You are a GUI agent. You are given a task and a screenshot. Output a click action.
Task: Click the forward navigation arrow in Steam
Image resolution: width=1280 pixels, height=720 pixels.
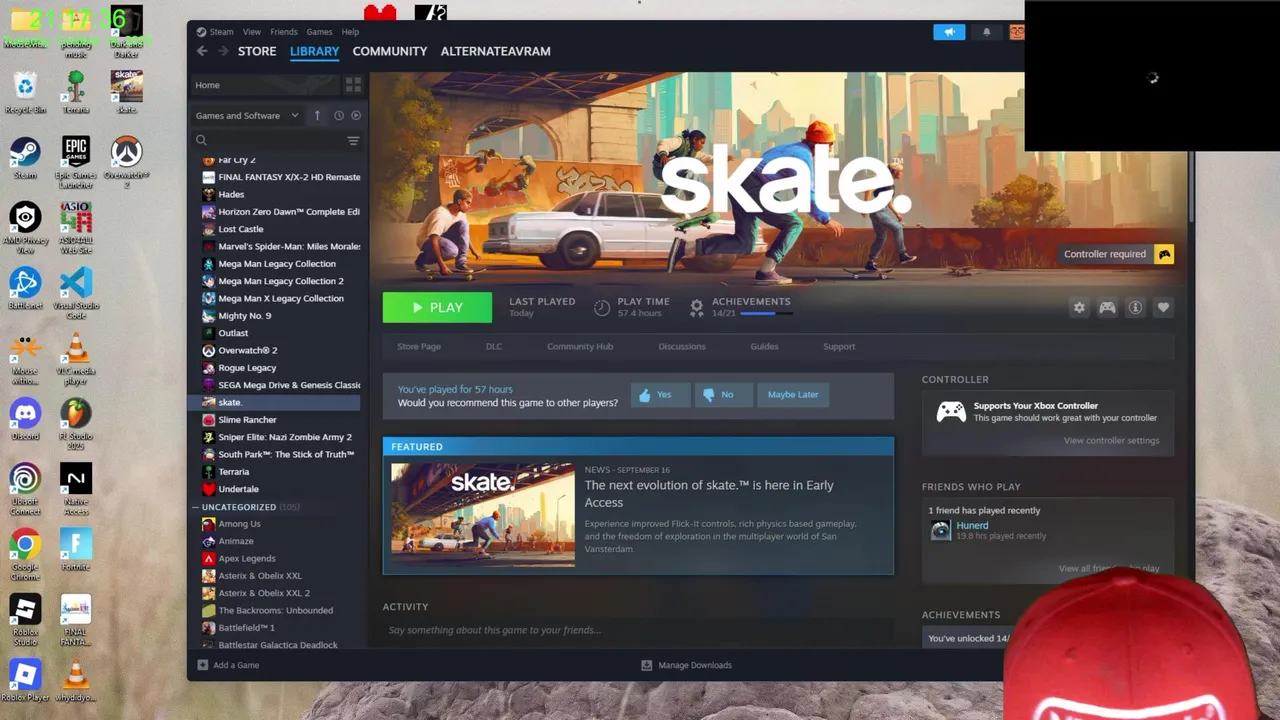[x=223, y=51]
